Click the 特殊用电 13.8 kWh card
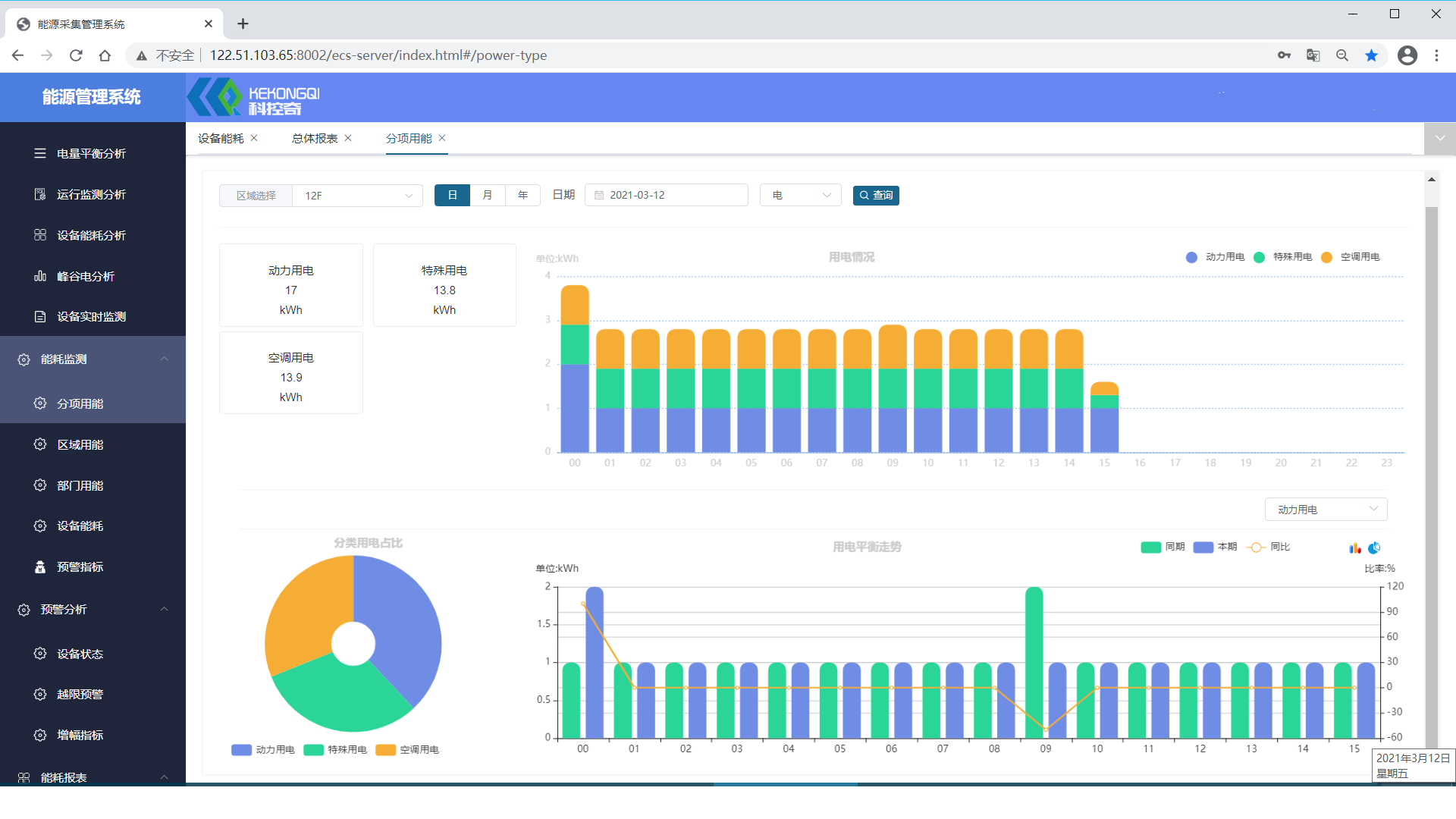The height and width of the screenshot is (819, 1456). pos(444,285)
